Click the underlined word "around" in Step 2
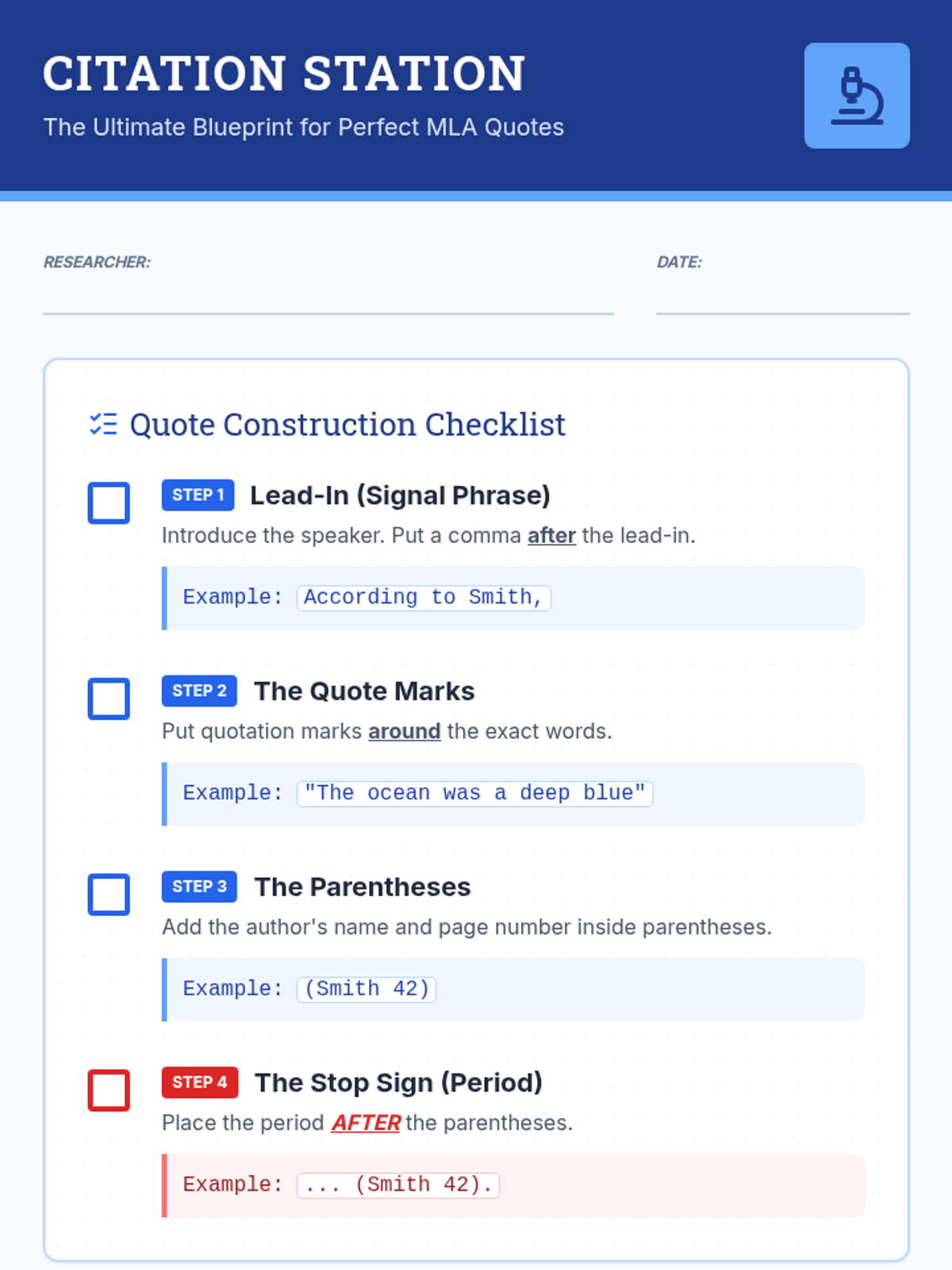This screenshot has height=1270, width=952. (x=404, y=732)
